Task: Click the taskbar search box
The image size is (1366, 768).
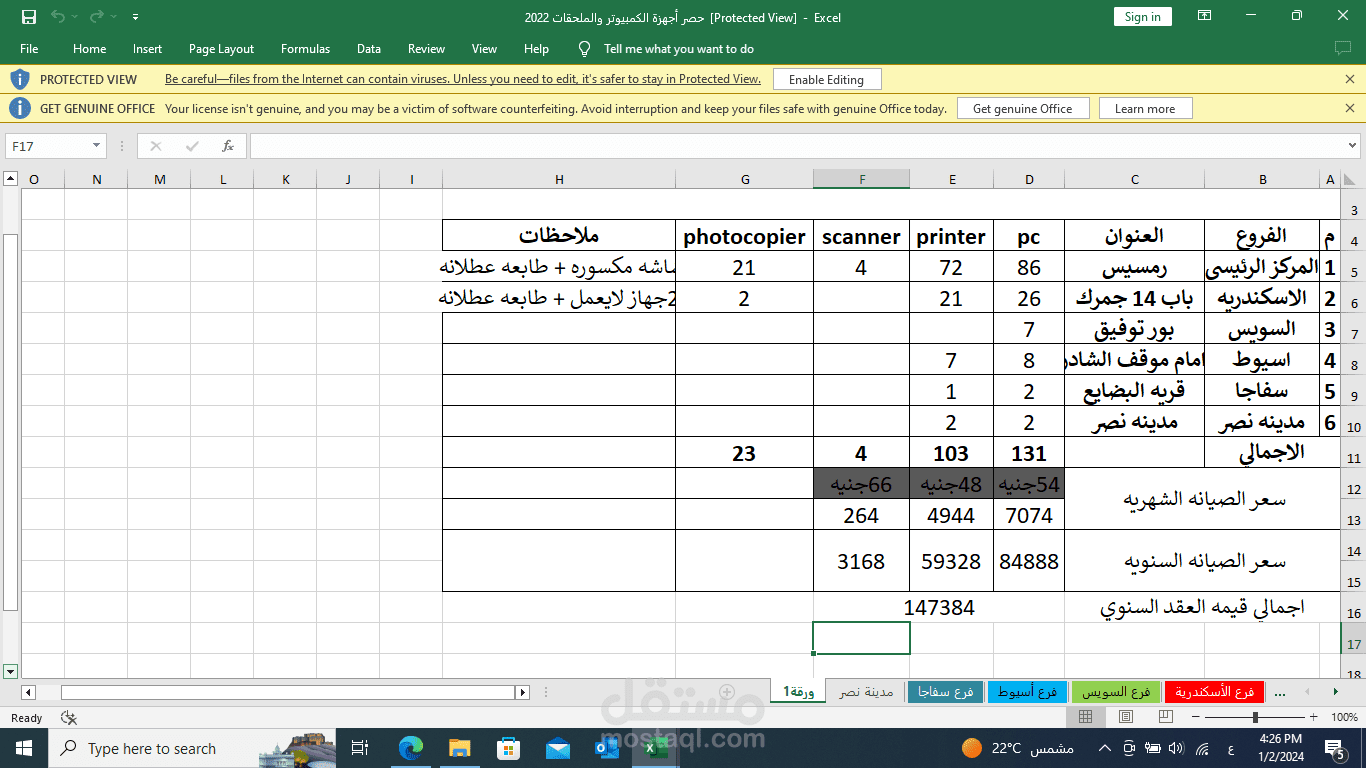Action: coord(193,748)
